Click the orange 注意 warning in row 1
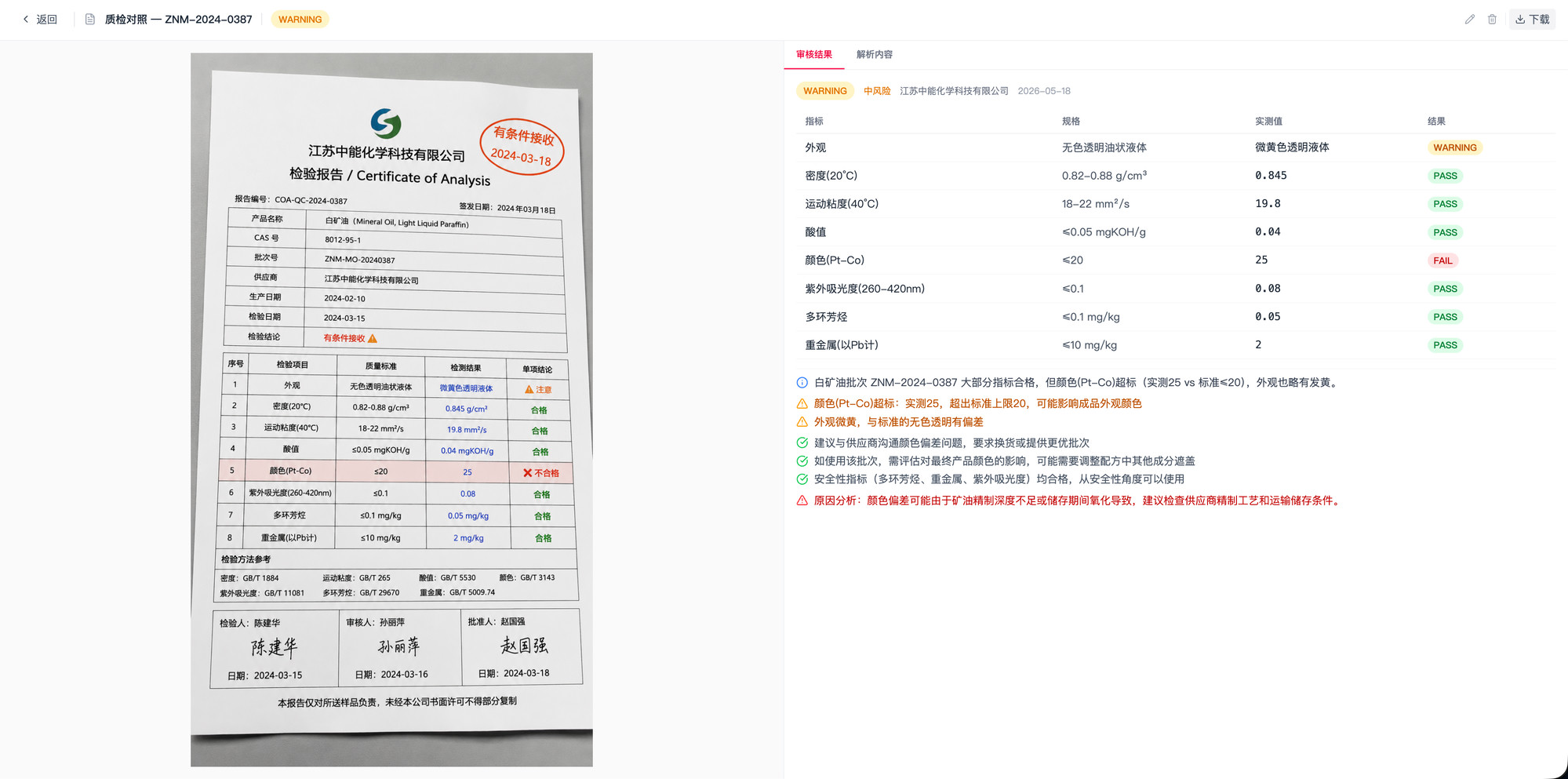The width and height of the screenshot is (1568, 779). (538, 389)
